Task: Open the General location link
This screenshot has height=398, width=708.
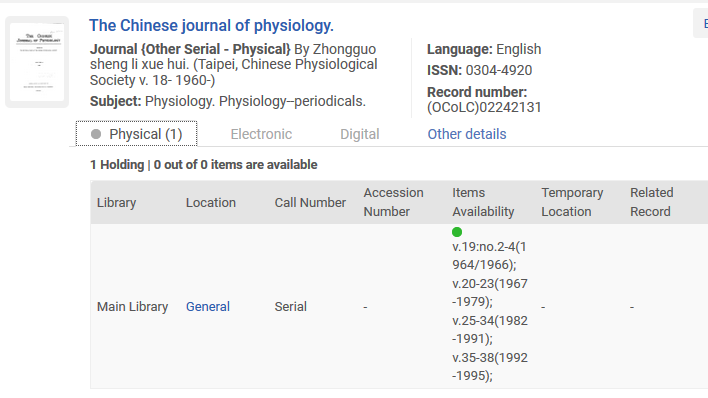Action: click(208, 307)
